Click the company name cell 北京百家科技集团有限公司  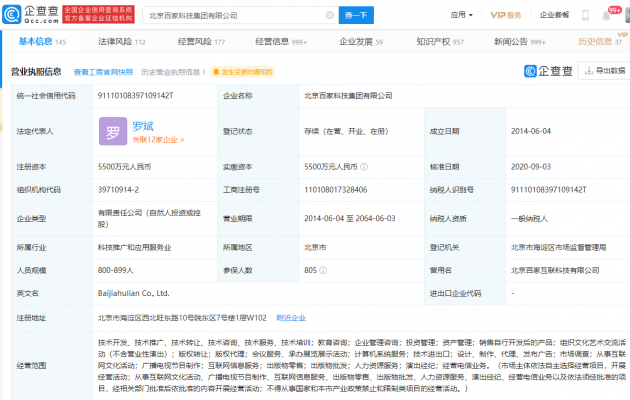point(348,96)
